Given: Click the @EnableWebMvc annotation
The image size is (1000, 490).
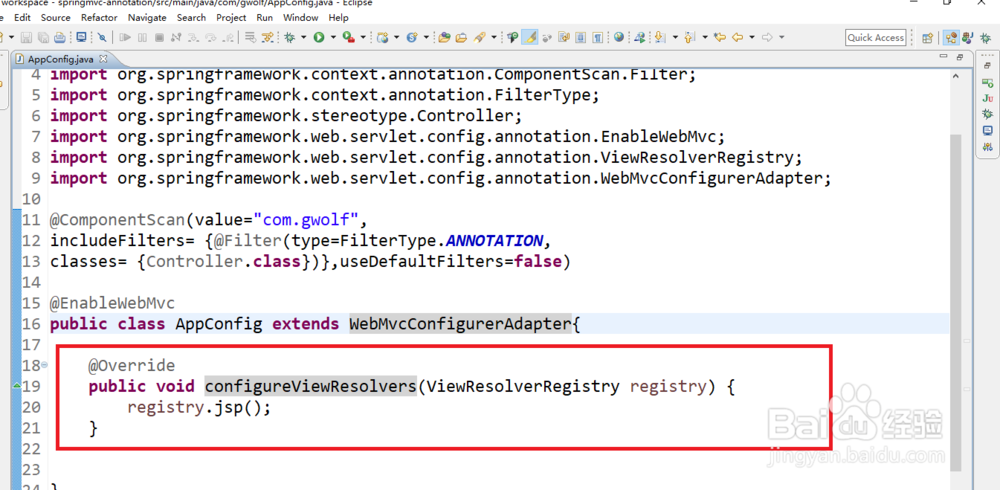Looking at the screenshot, I should (112, 302).
